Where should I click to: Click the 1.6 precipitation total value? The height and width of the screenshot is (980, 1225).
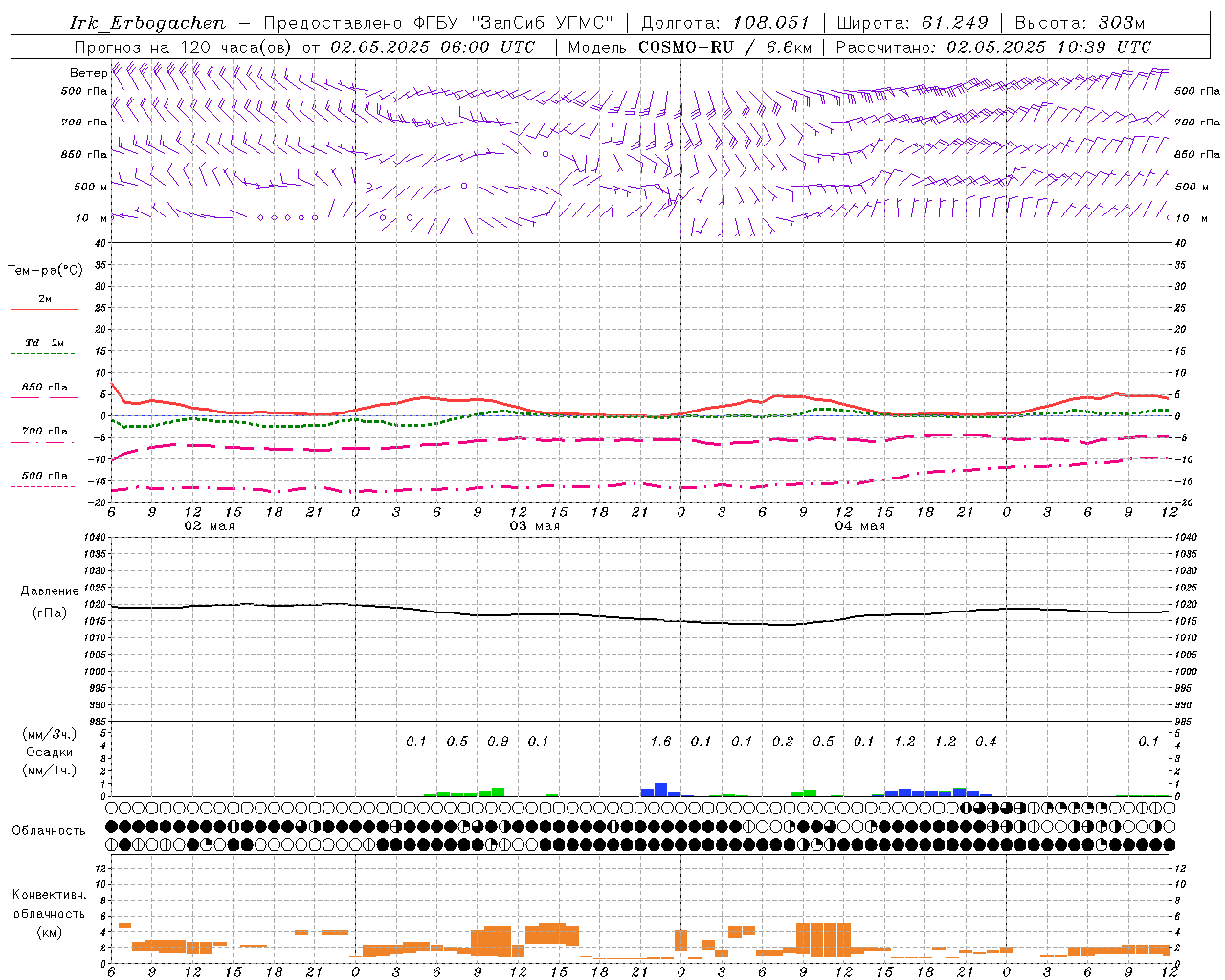pyautogui.click(x=660, y=741)
